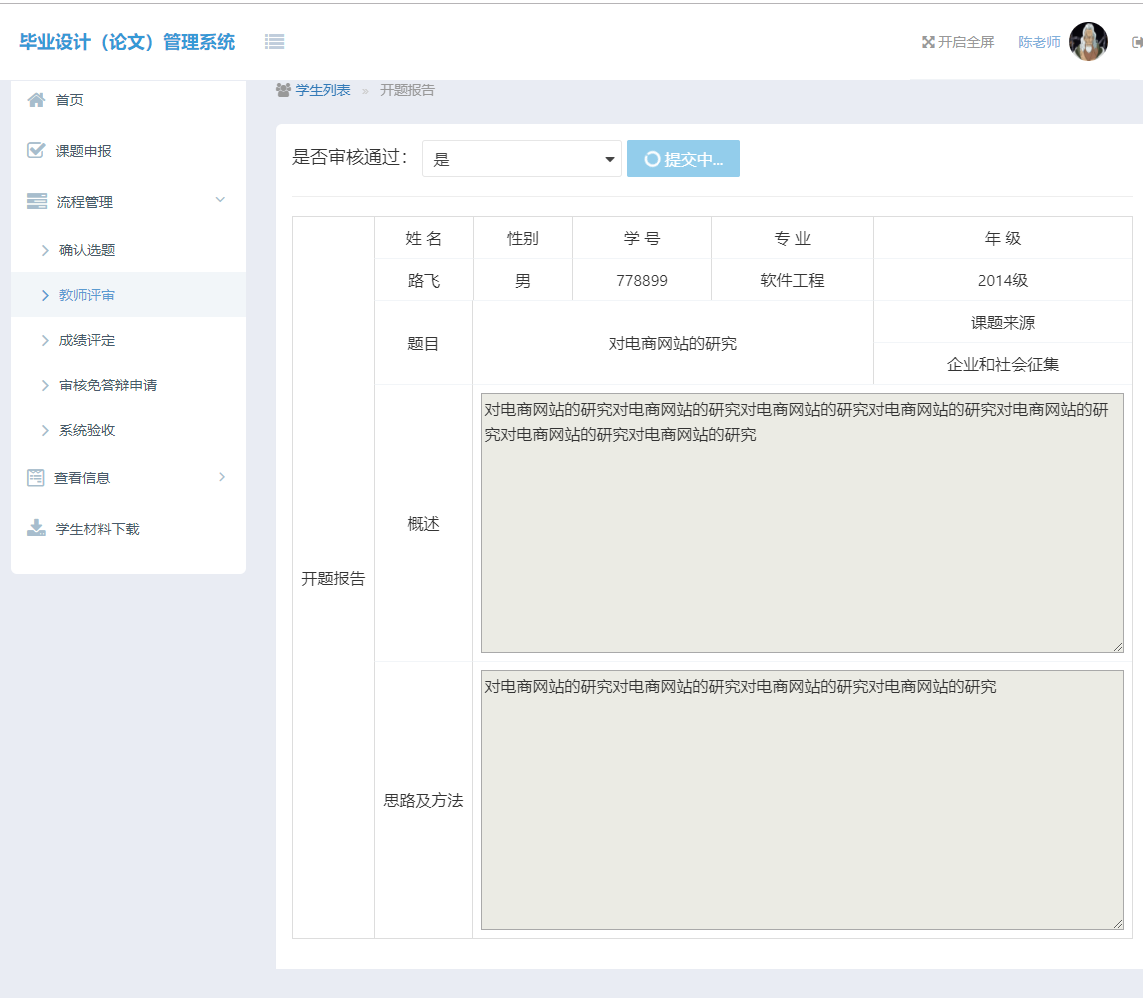
Task: Click the students icon in the breadcrumb
Action: pos(281,89)
